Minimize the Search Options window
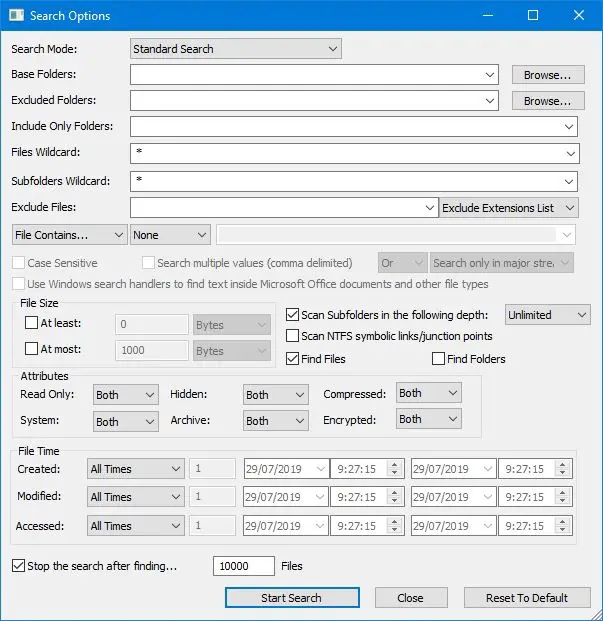This screenshot has height=621, width=603. click(488, 15)
